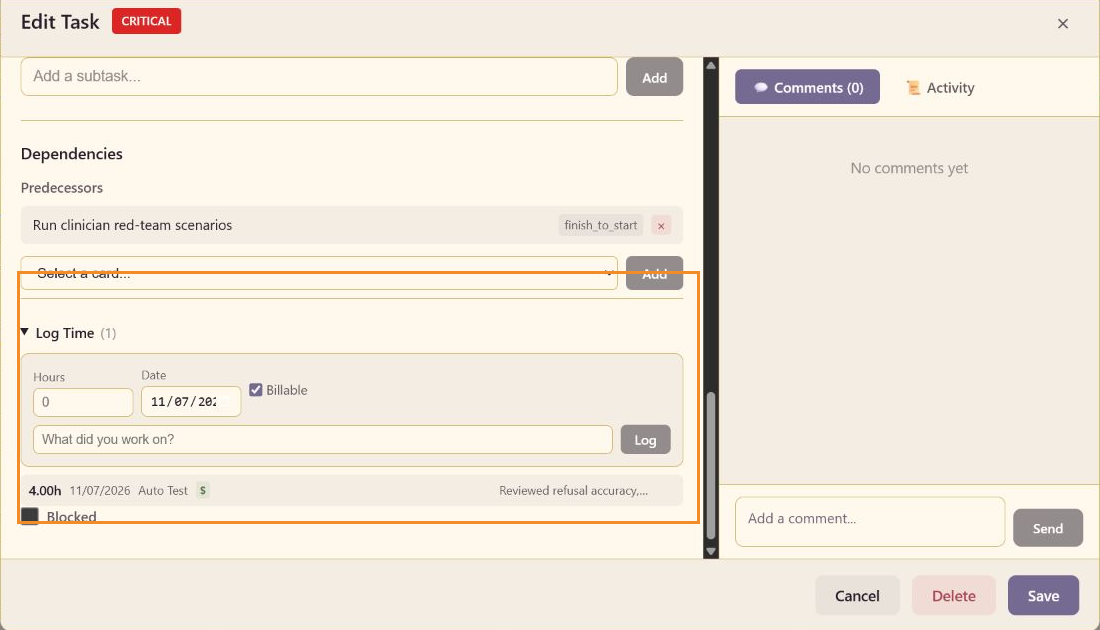Uncheck the Billable checkbox
The image size is (1100, 630).
click(256, 390)
